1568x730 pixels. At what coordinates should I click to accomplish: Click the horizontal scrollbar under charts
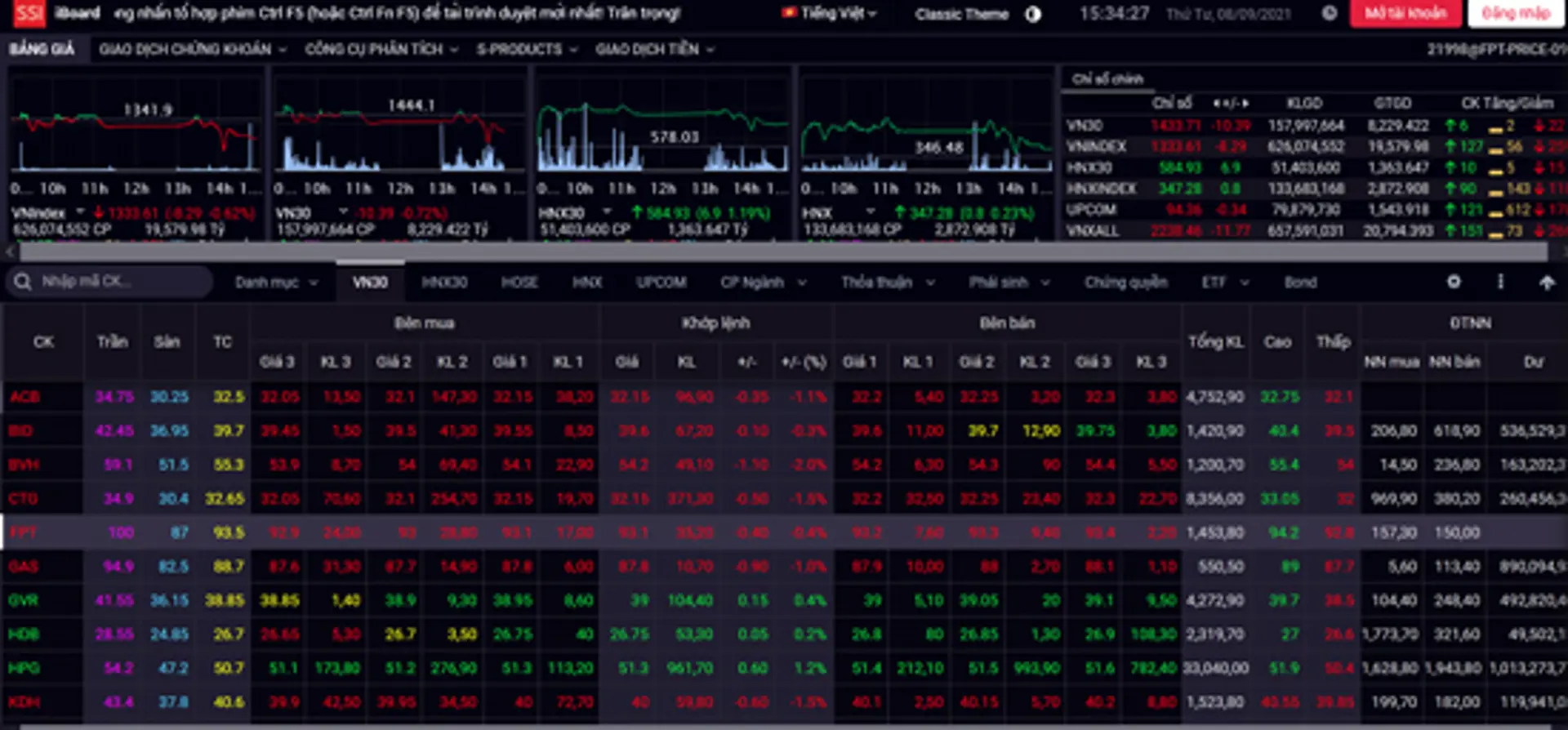click(784, 251)
